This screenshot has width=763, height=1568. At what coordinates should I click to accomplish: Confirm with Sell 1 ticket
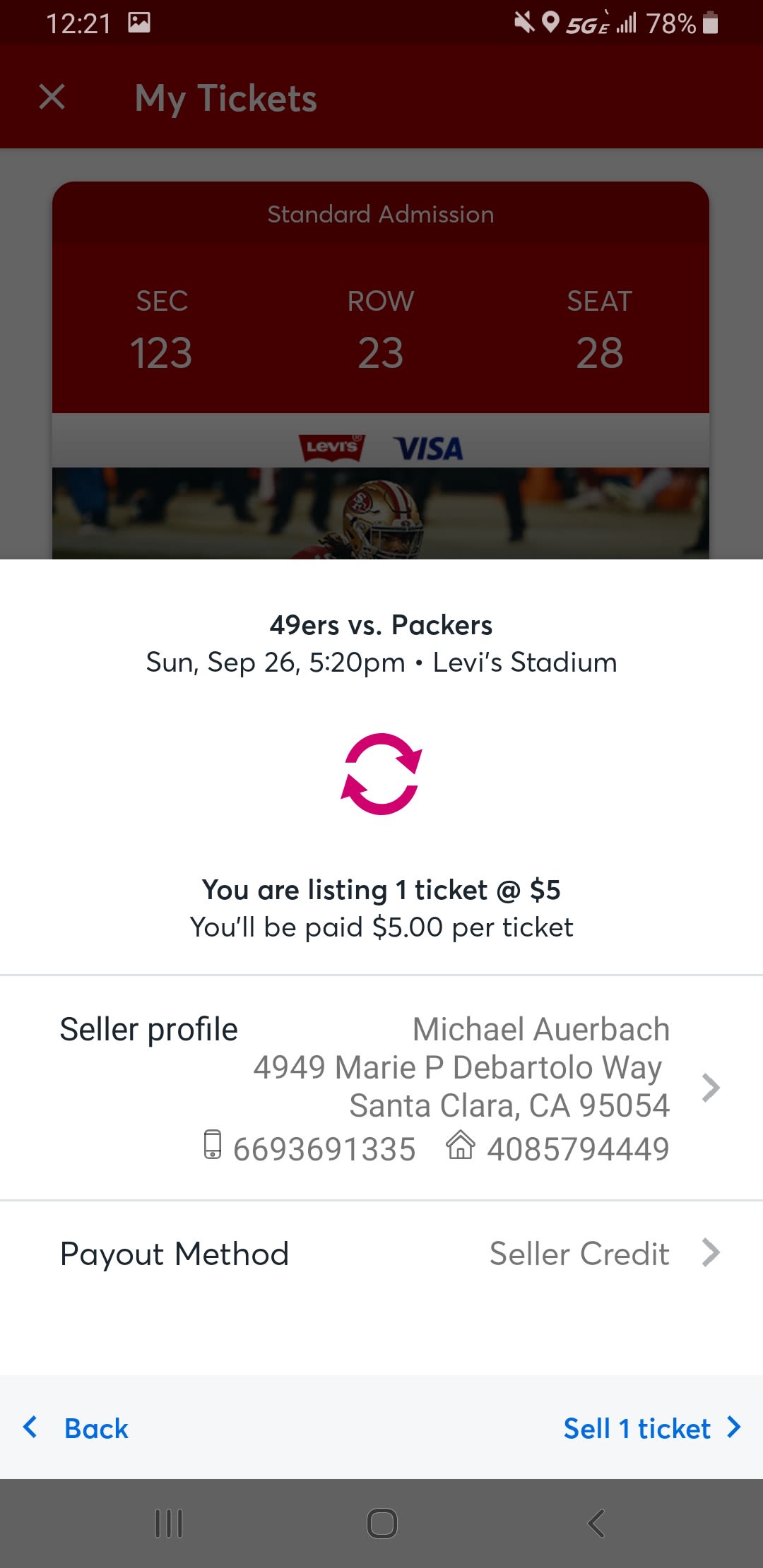point(651,1428)
